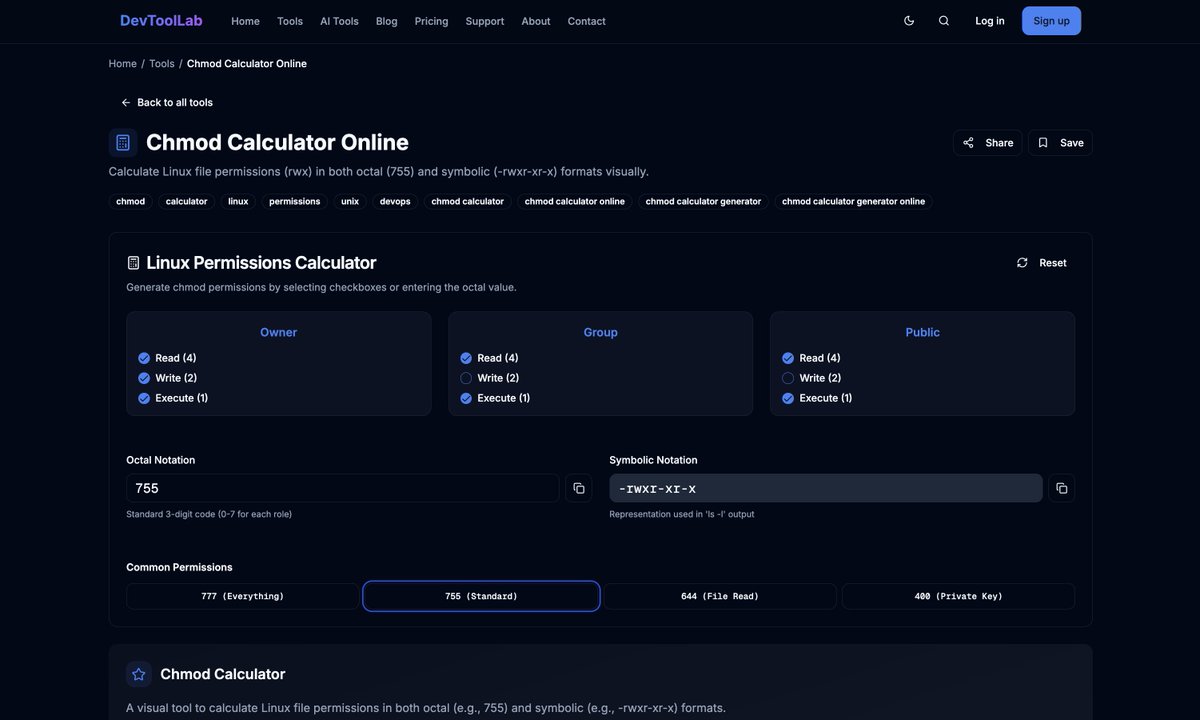This screenshot has height=720, width=1200.
Task: Click the chmod calculator online tag
Action: [575, 202]
